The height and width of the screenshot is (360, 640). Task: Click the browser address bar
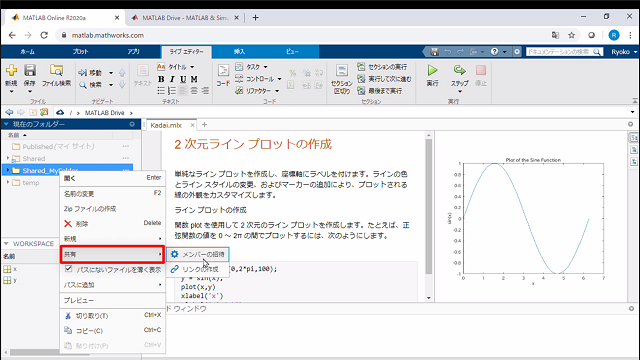(302, 35)
